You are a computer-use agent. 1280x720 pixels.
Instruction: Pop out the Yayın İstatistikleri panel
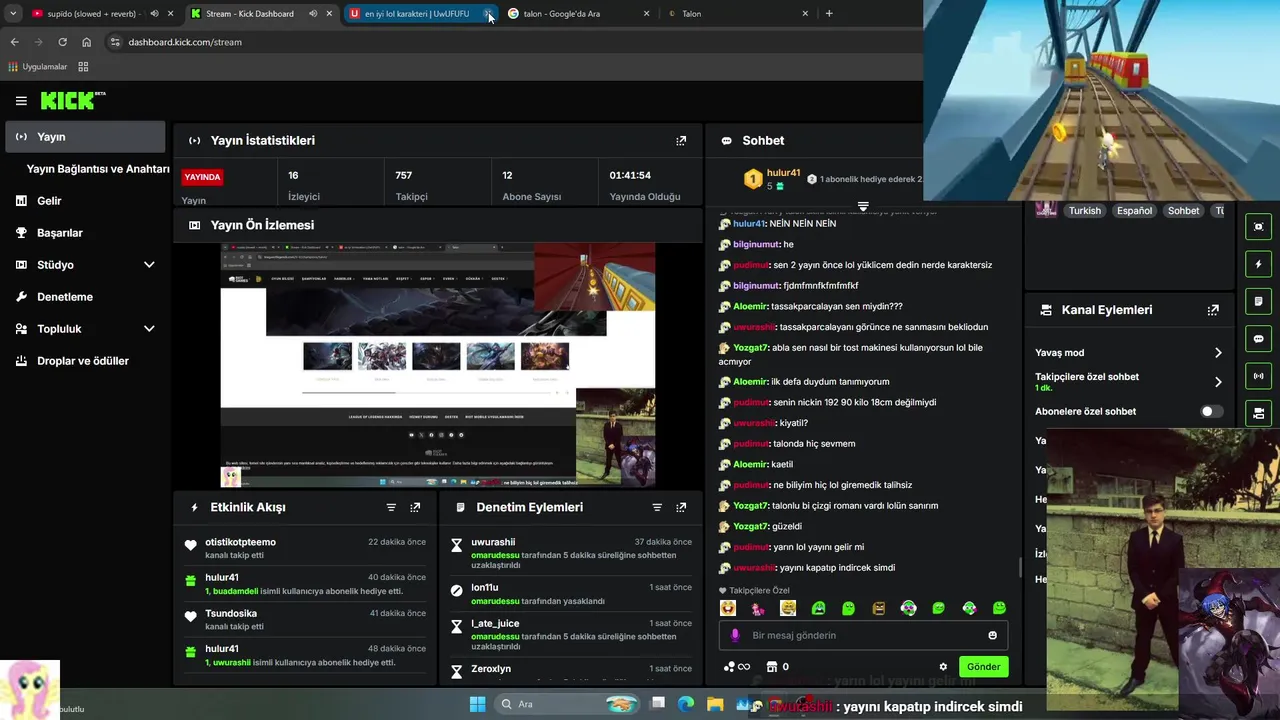click(681, 141)
